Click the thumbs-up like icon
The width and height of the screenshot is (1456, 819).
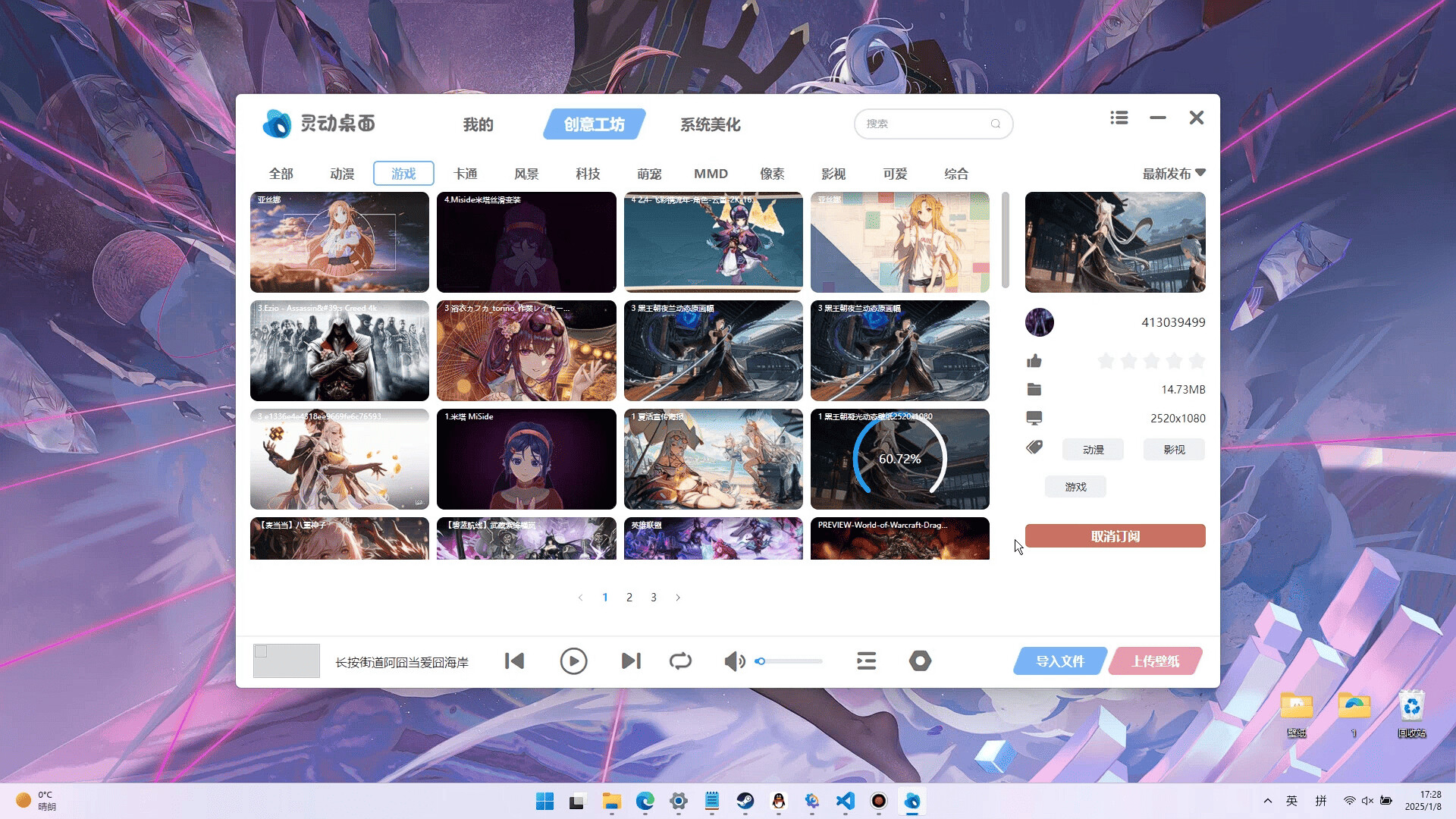(x=1034, y=361)
